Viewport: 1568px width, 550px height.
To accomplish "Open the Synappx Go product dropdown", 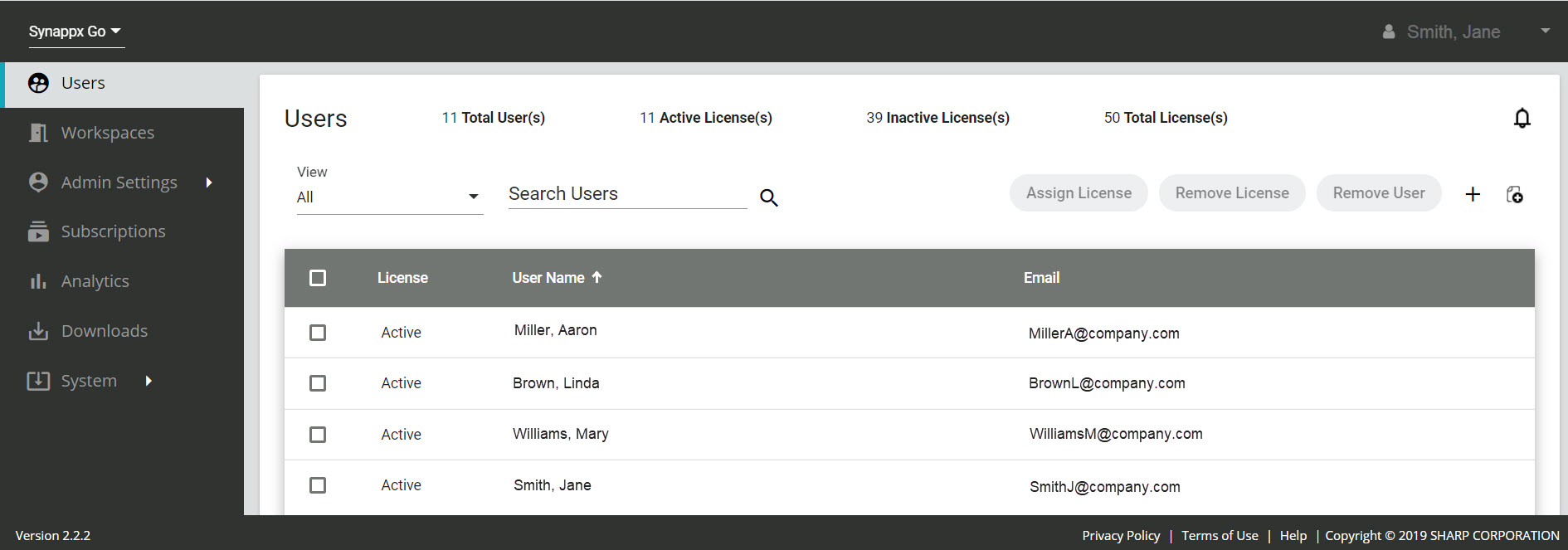I will point(76,32).
